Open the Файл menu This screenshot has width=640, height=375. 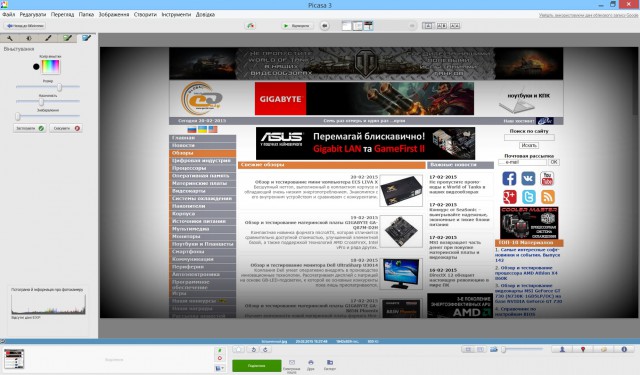click(x=9, y=14)
